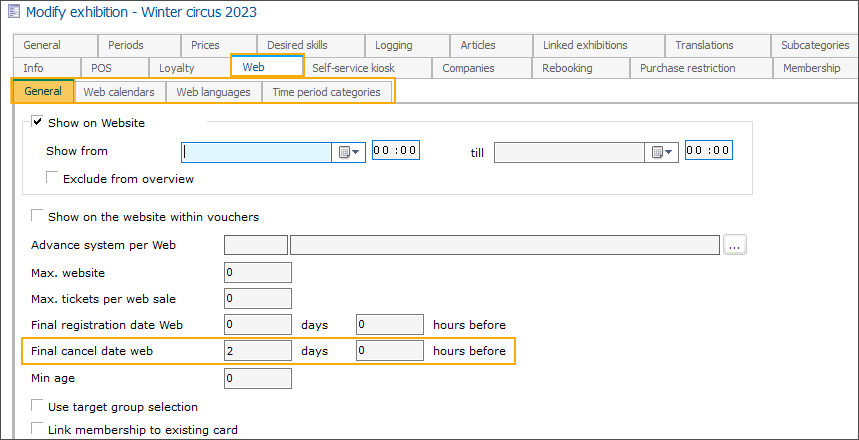Enable Exclude from overview checkbox
The width and height of the screenshot is (859, 440).
pos(52,178)
